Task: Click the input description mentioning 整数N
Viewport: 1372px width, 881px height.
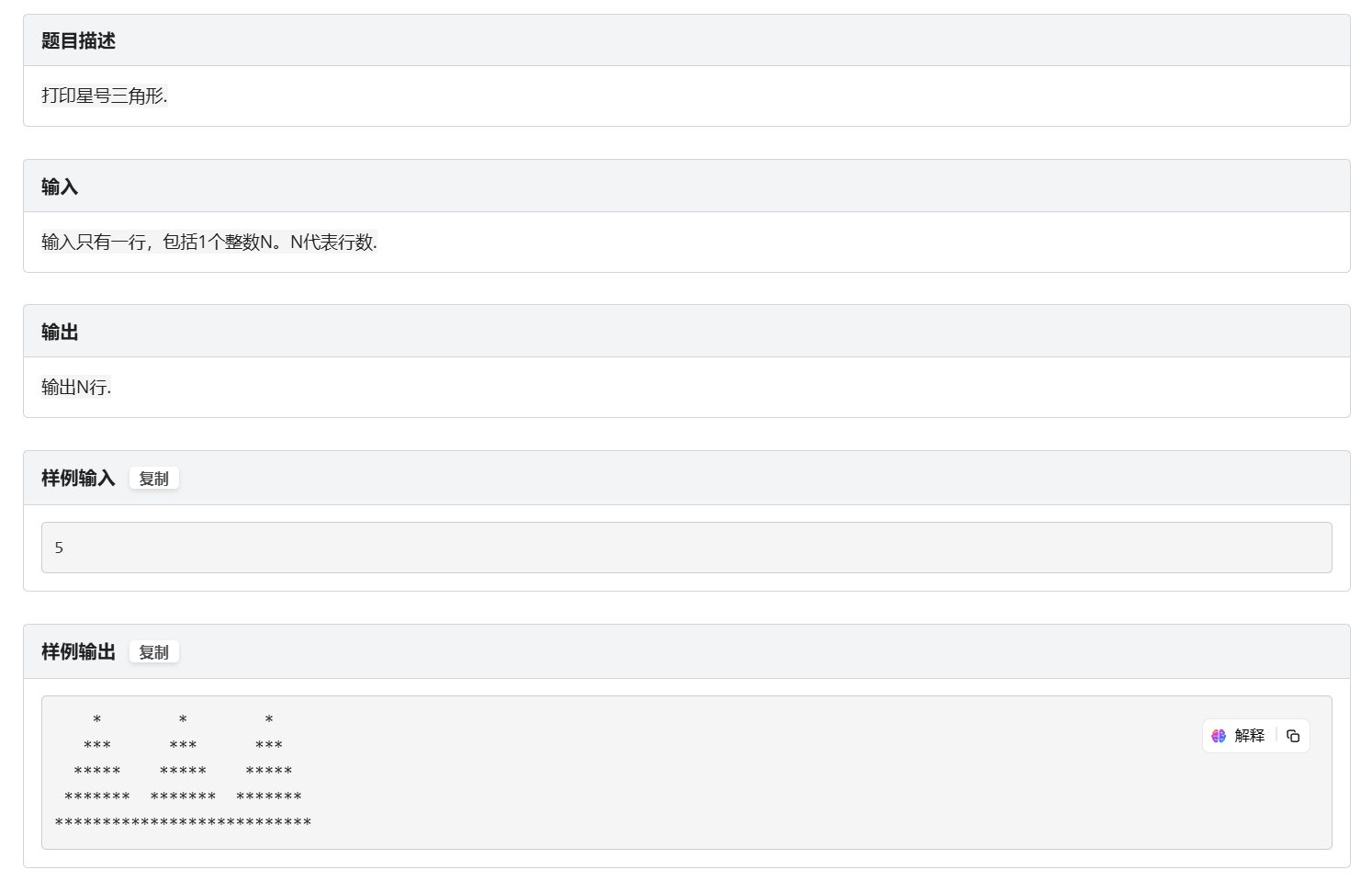Action: pos(209,242)
